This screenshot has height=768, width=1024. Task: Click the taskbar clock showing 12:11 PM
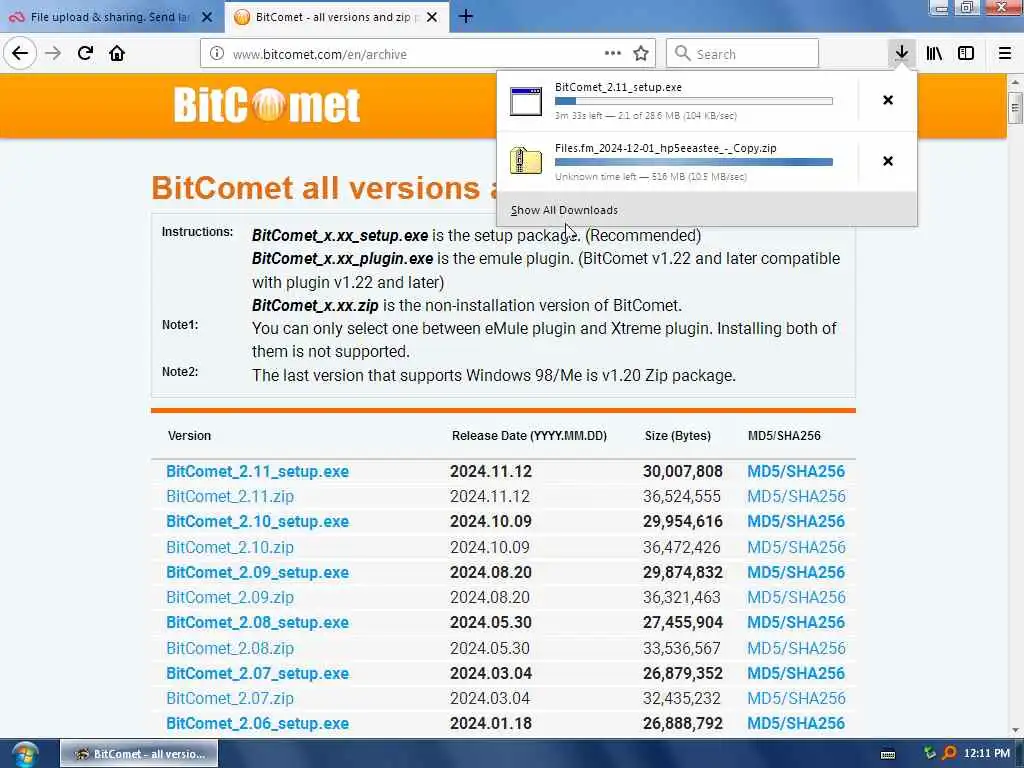tap(986, 754)
